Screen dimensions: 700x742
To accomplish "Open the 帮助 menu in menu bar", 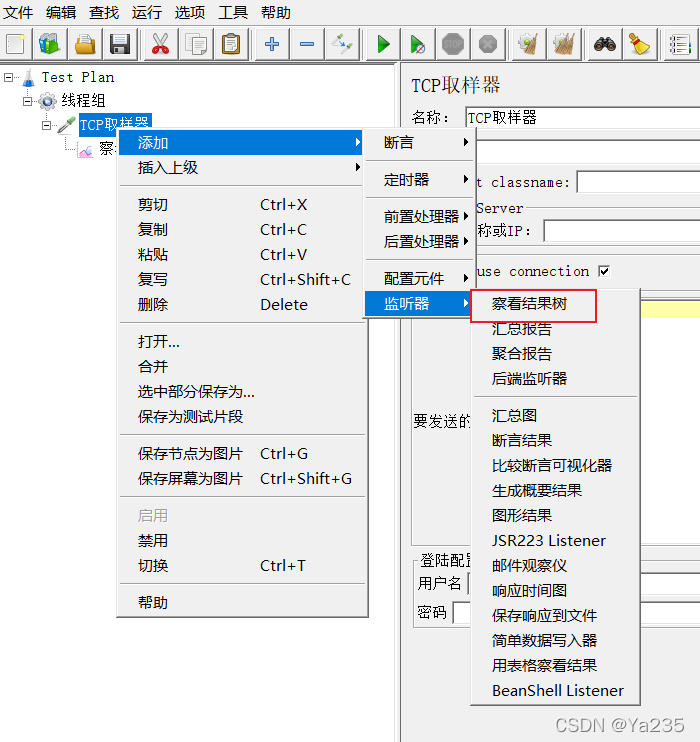I will pos(276,12).
